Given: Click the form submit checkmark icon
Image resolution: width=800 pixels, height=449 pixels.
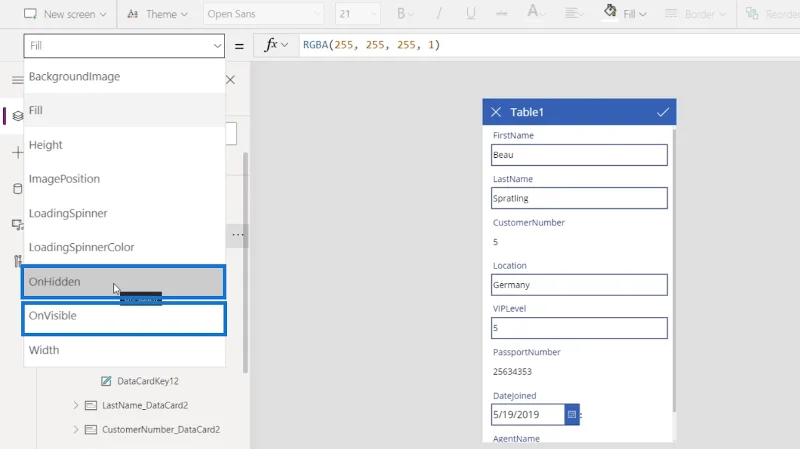Looking at the screenshot, I should 663,112.
